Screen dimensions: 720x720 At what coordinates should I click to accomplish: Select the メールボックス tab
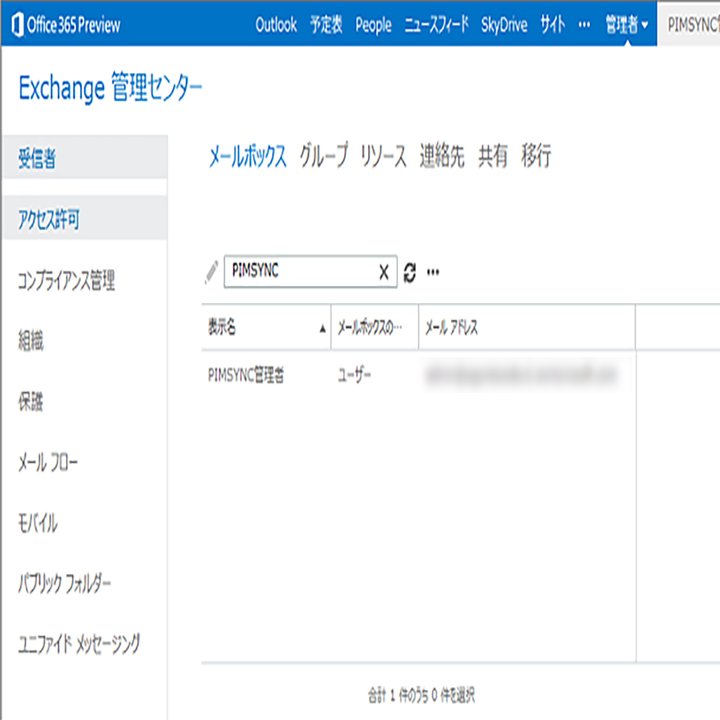pyautogui.click(x=248, y=156)
